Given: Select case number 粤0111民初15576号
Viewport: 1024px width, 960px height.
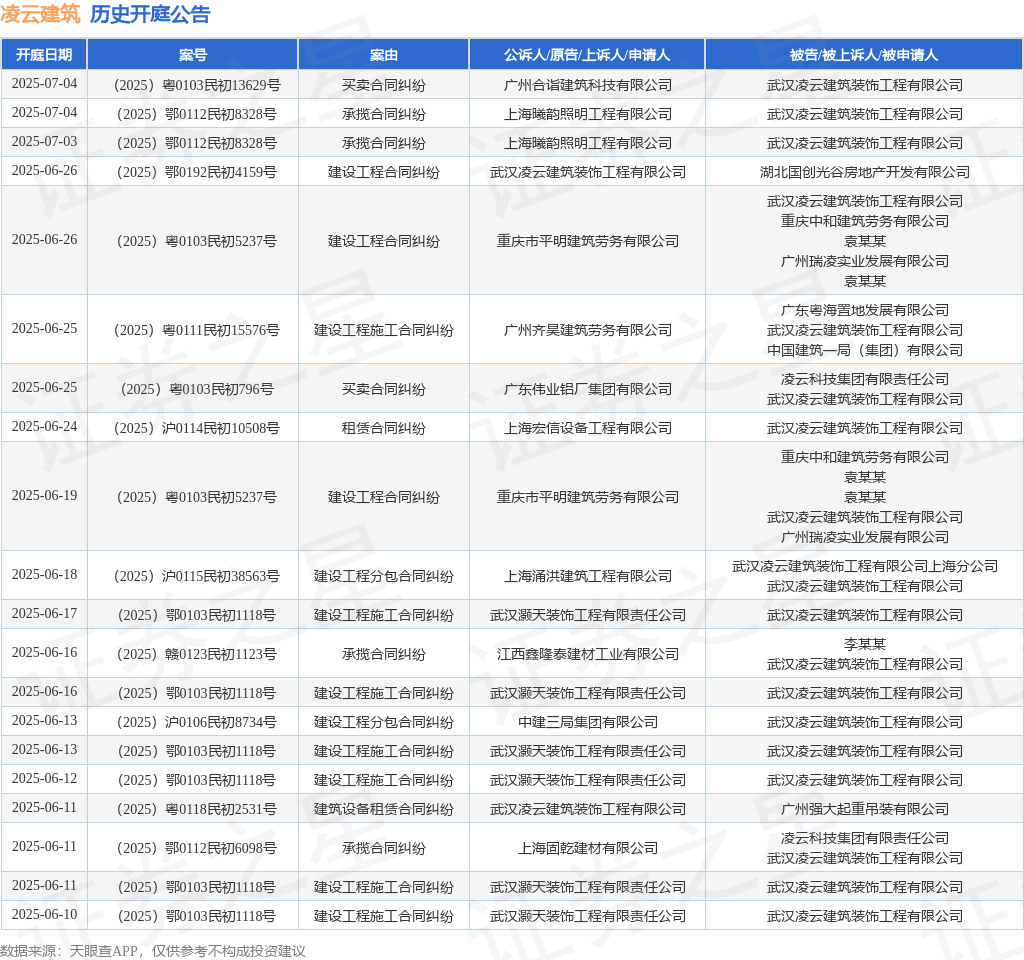Looking at the screenshot, I should click(x=197, y=330).
